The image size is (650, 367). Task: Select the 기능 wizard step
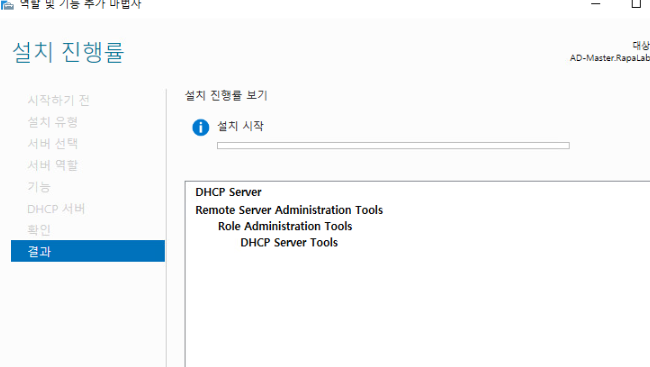pyautogui.click(x=39, y=187)
